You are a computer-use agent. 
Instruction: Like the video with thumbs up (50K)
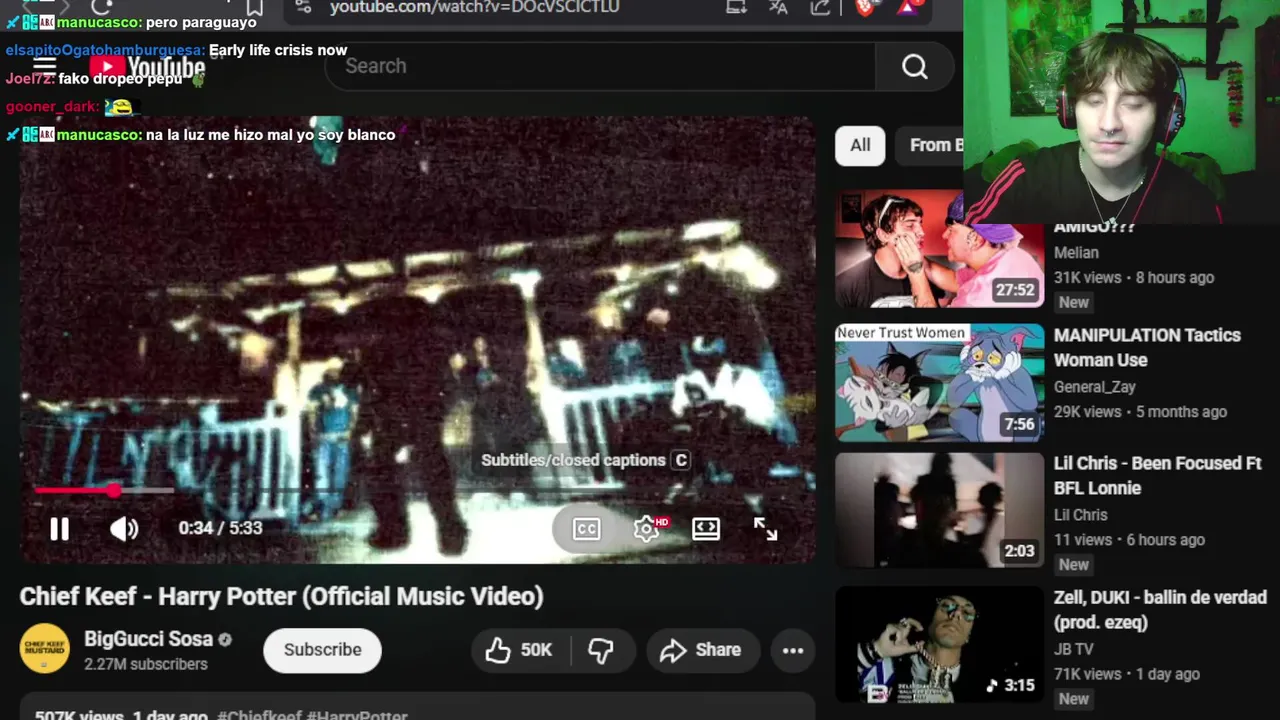519,650
